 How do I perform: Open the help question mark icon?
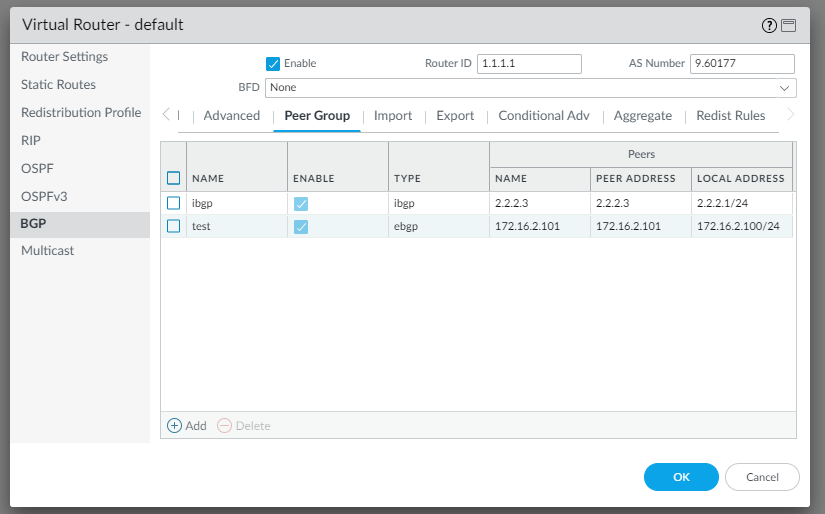pos(768,25)
